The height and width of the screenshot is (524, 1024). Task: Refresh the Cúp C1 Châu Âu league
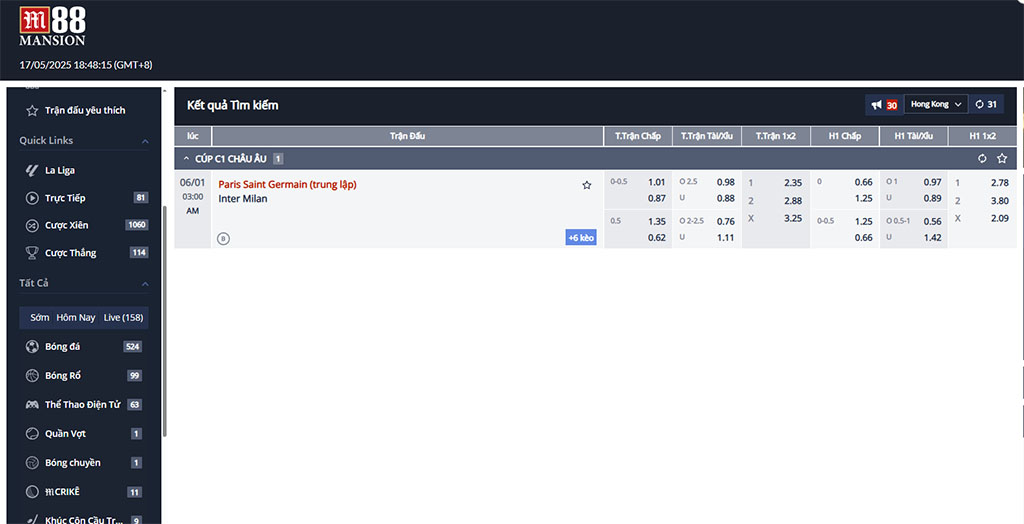click(x=982, y=159)
